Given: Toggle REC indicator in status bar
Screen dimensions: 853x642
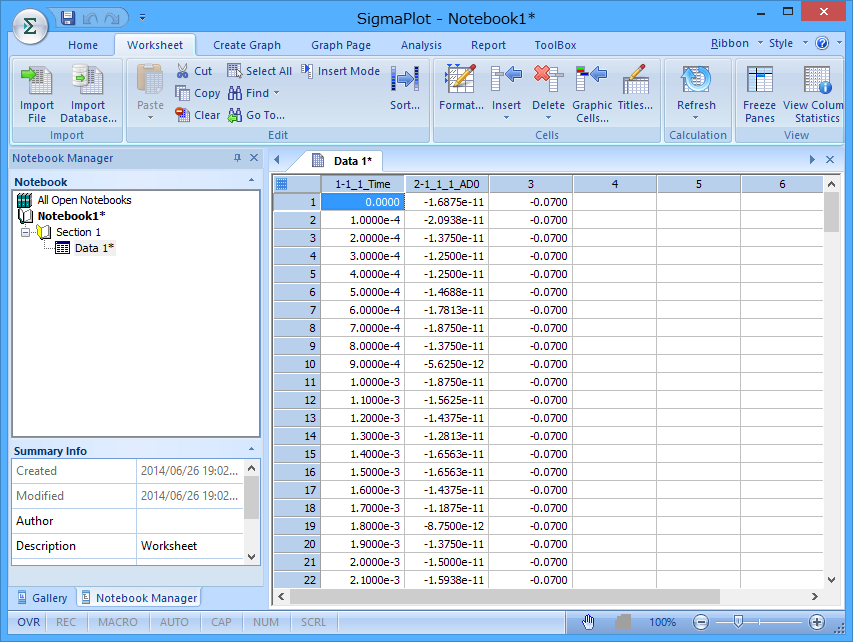Looking at the screenshot, I should point(66,622).
